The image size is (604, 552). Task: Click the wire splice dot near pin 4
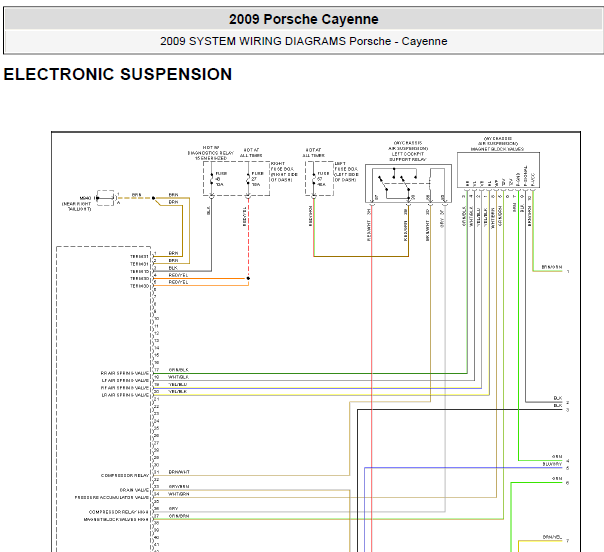click(248, 278)
